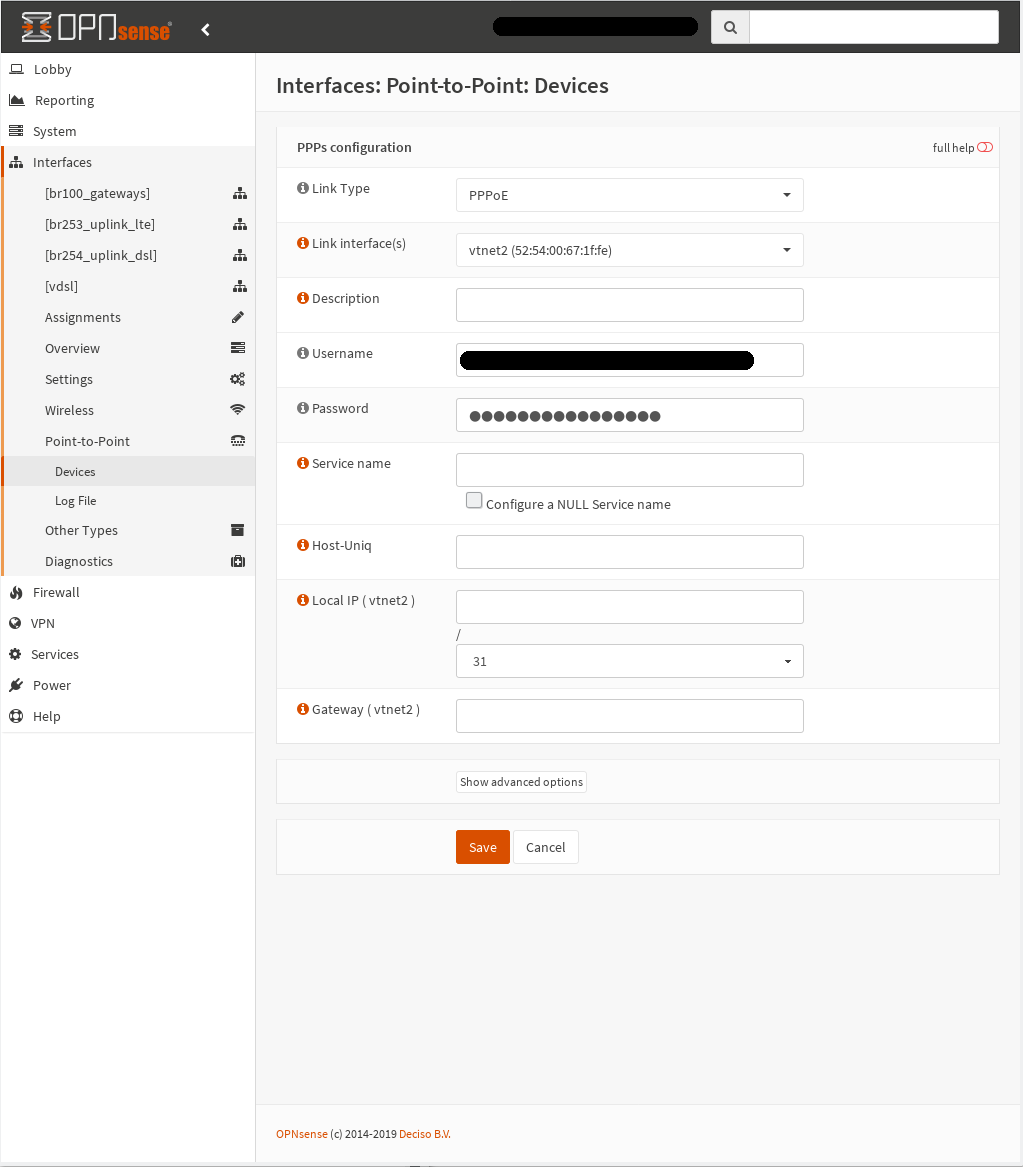The height and width of the screenshot is (1167, 1023).
Task: Click the Services gear icon
Action: pos(15,654)
